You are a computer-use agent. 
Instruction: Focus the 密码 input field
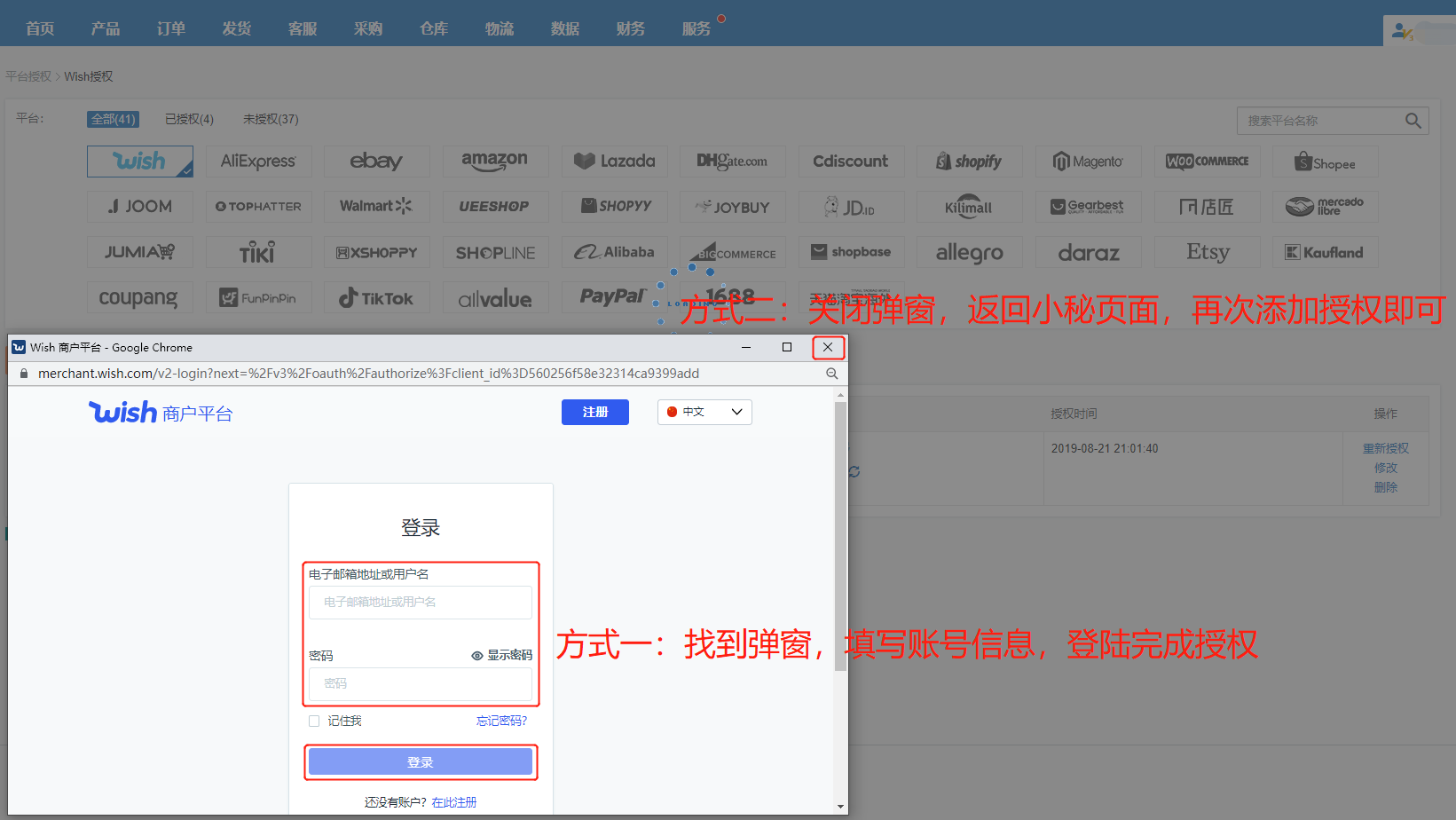[x=421, y=683]
